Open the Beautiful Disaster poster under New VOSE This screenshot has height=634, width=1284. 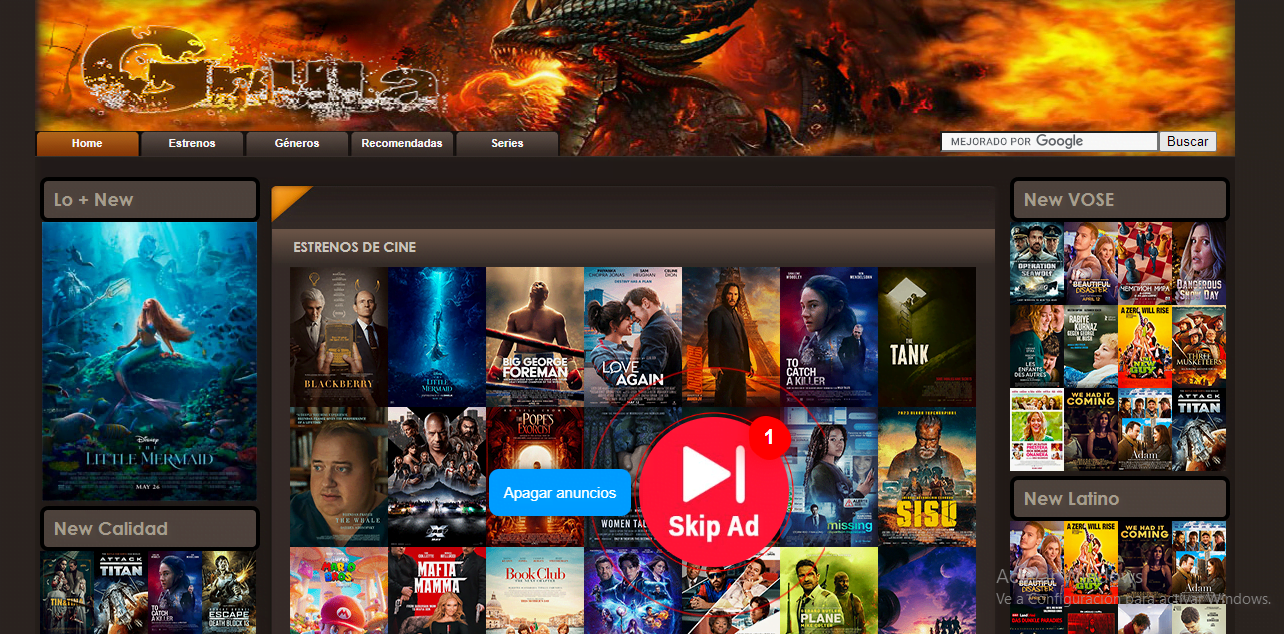pos(1091,263)
